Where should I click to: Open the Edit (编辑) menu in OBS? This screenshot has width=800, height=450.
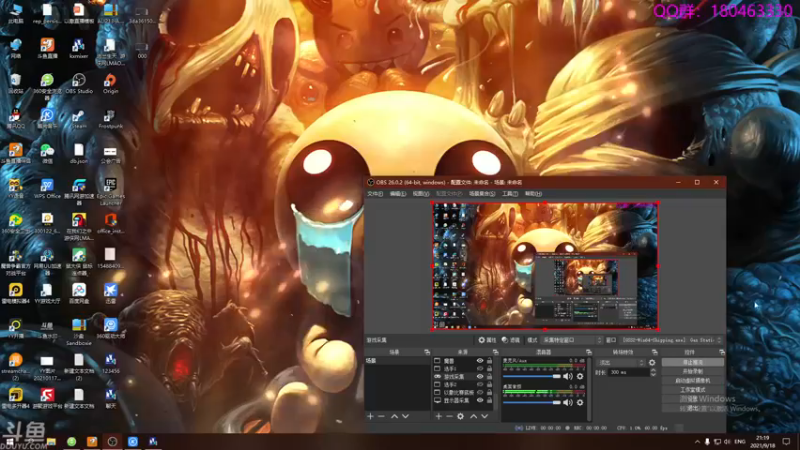397,194
